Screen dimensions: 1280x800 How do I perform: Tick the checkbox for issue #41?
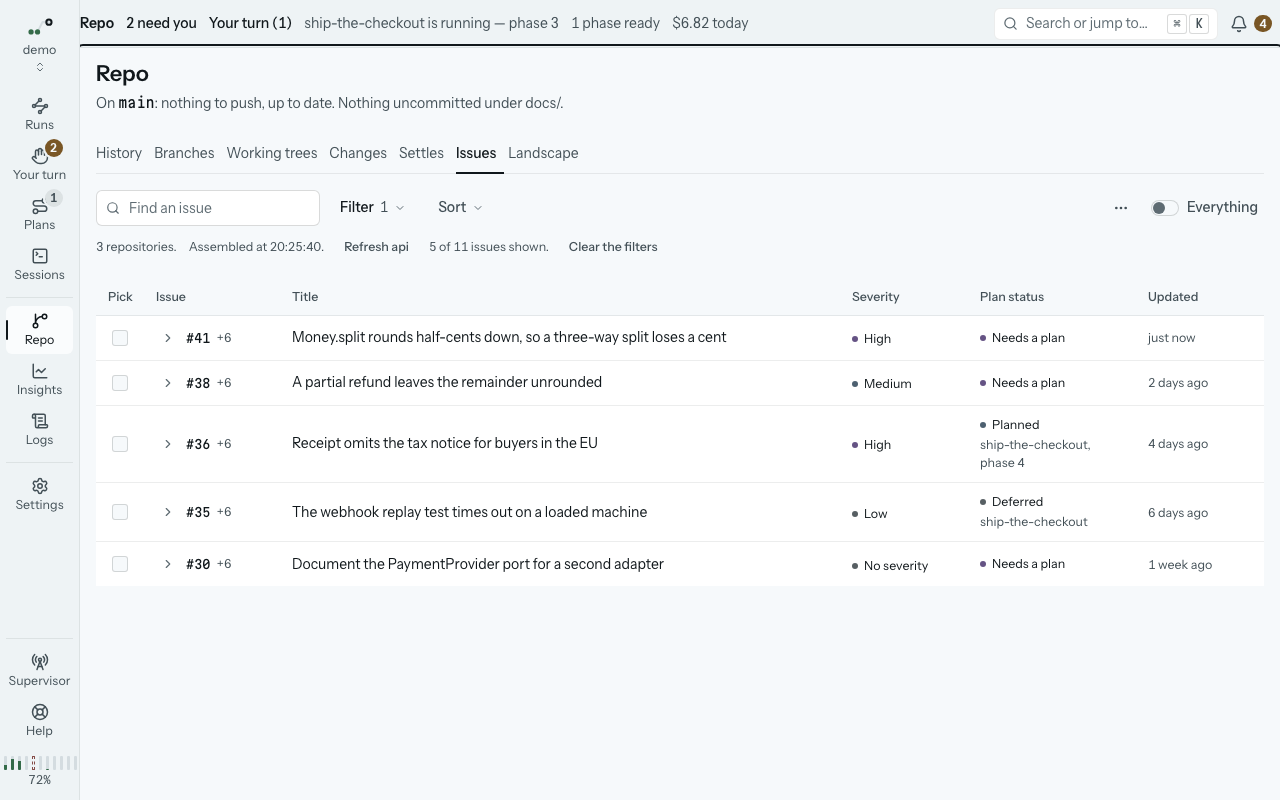[x=120, y=338]
